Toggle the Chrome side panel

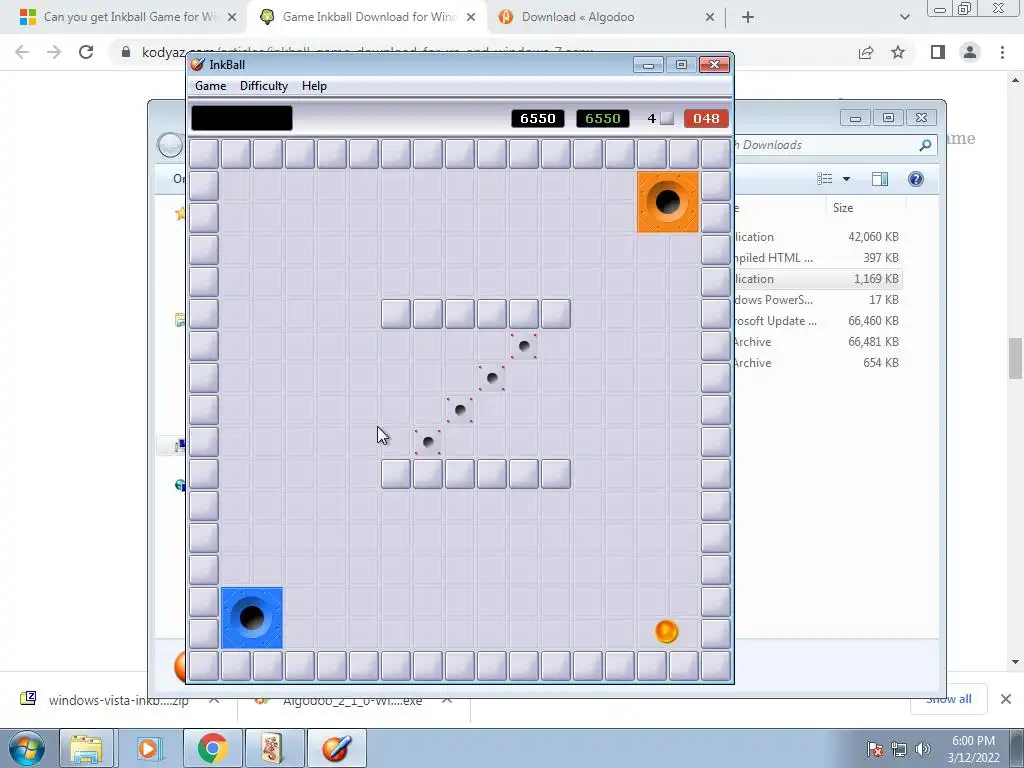pos(938,52)
